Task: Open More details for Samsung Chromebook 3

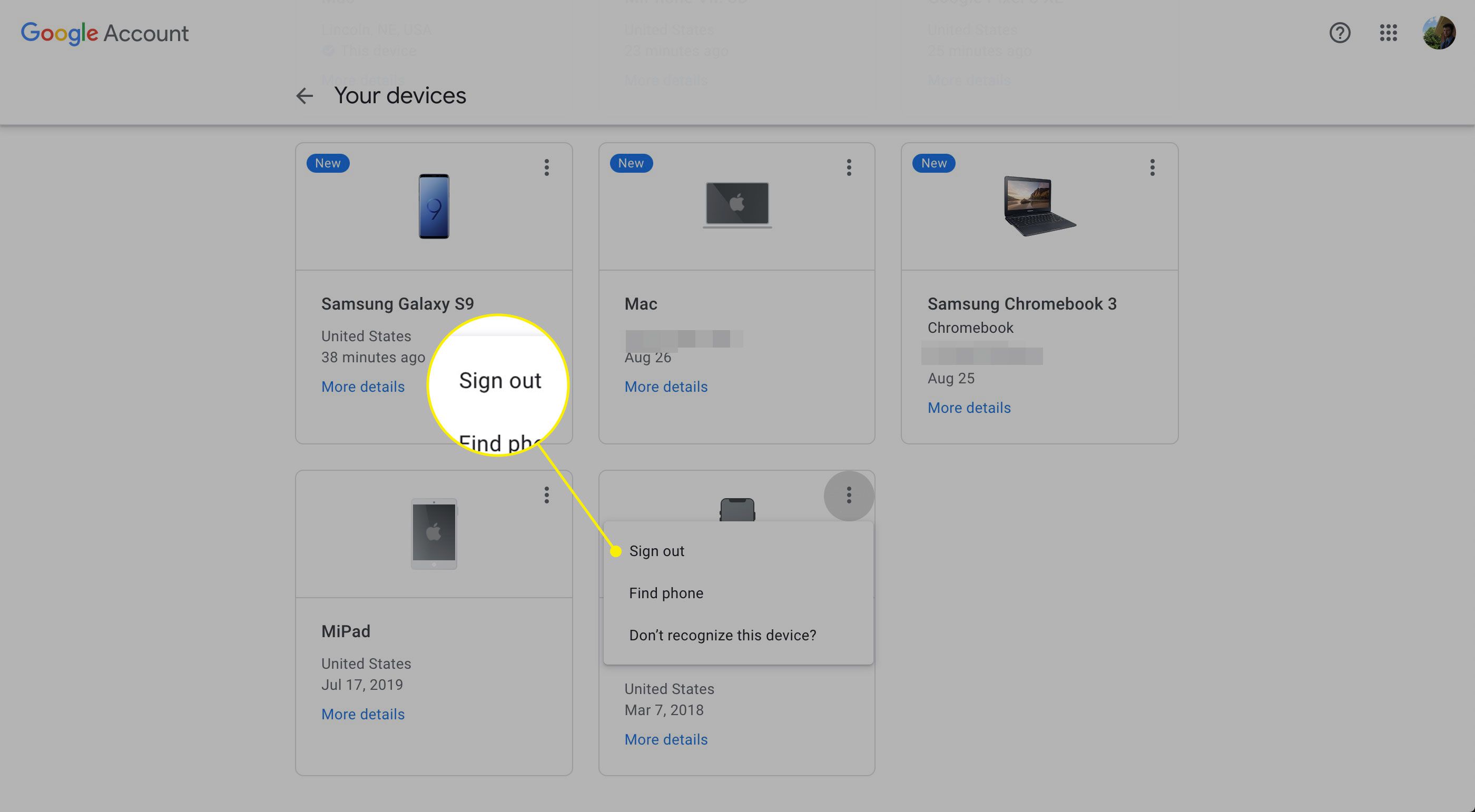Action: (967, 408)
